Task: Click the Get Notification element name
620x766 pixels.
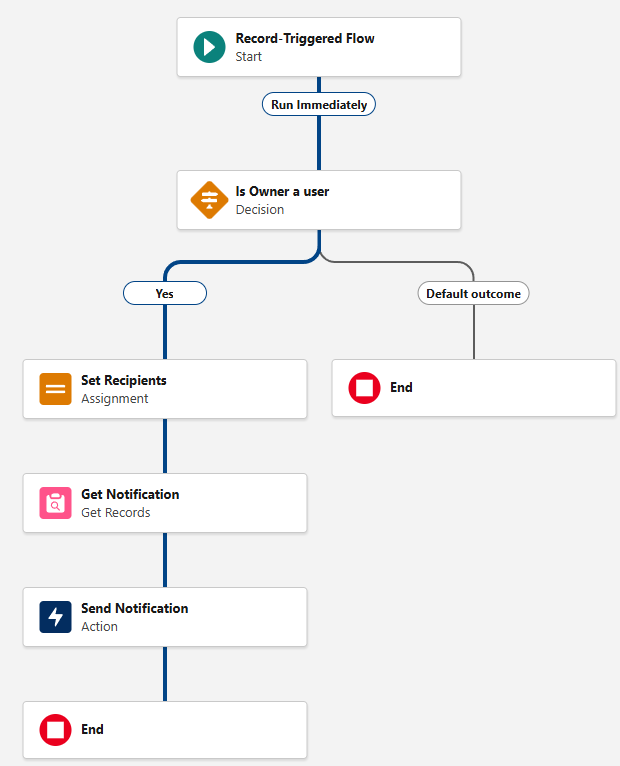Action: tap(130, 494)
